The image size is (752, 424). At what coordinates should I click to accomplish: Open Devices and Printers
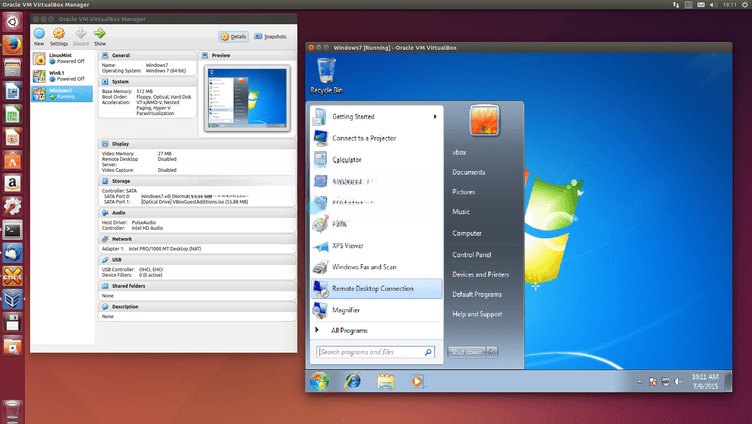tap(481, 274)
